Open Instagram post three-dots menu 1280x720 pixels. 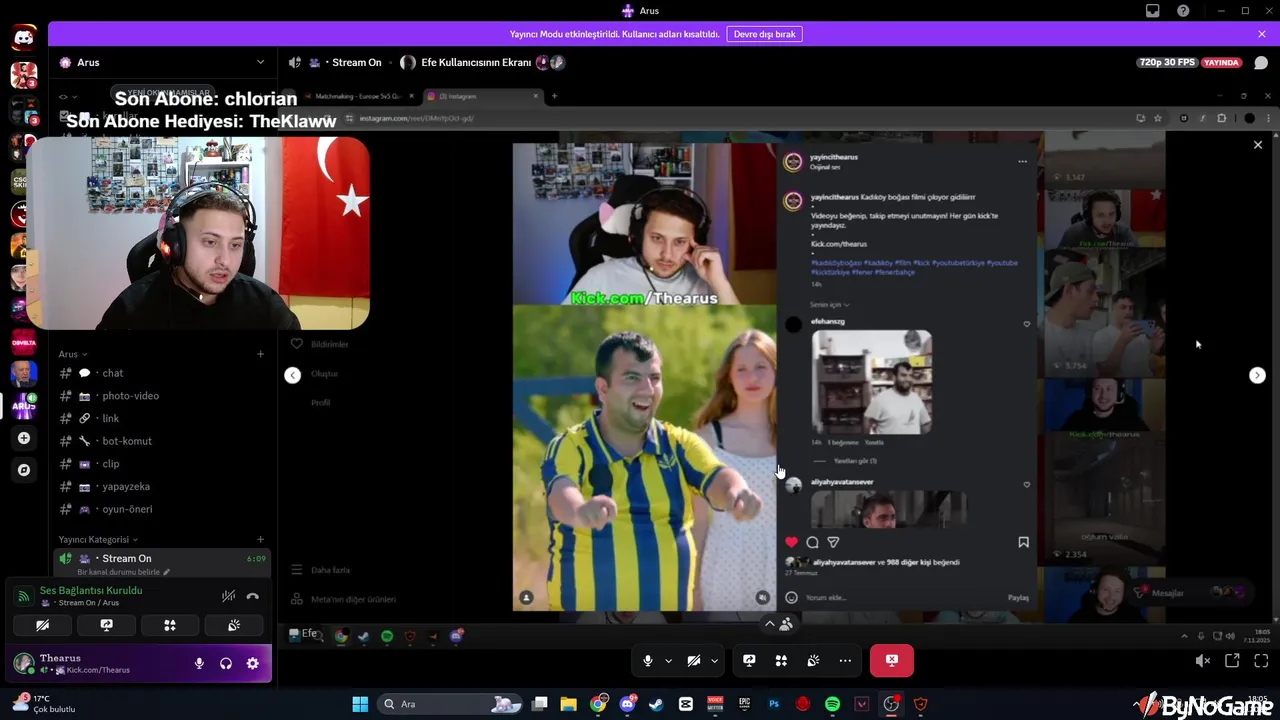(x=1022, y=161)
